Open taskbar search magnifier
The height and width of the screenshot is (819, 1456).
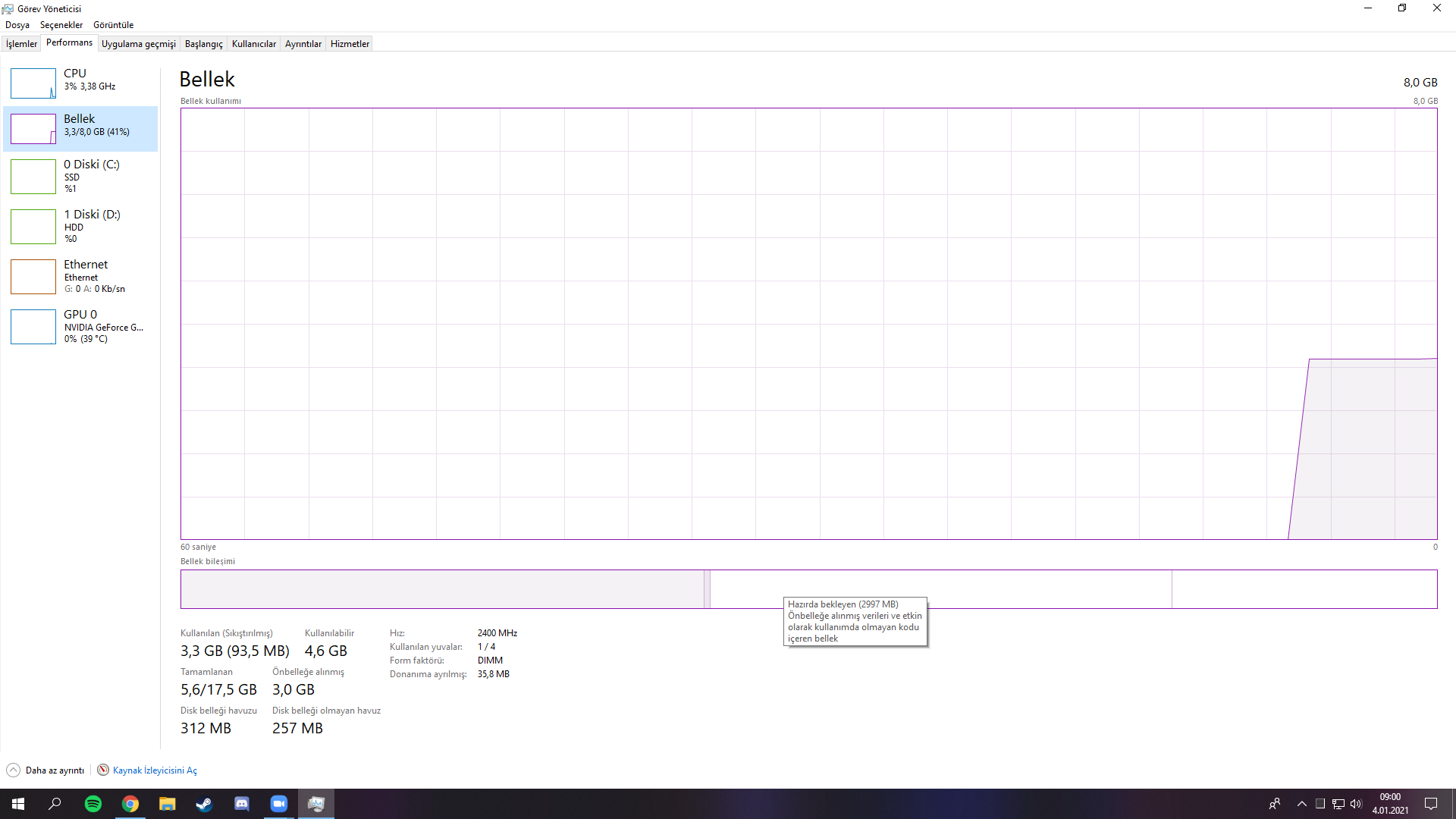click(55, 804)
